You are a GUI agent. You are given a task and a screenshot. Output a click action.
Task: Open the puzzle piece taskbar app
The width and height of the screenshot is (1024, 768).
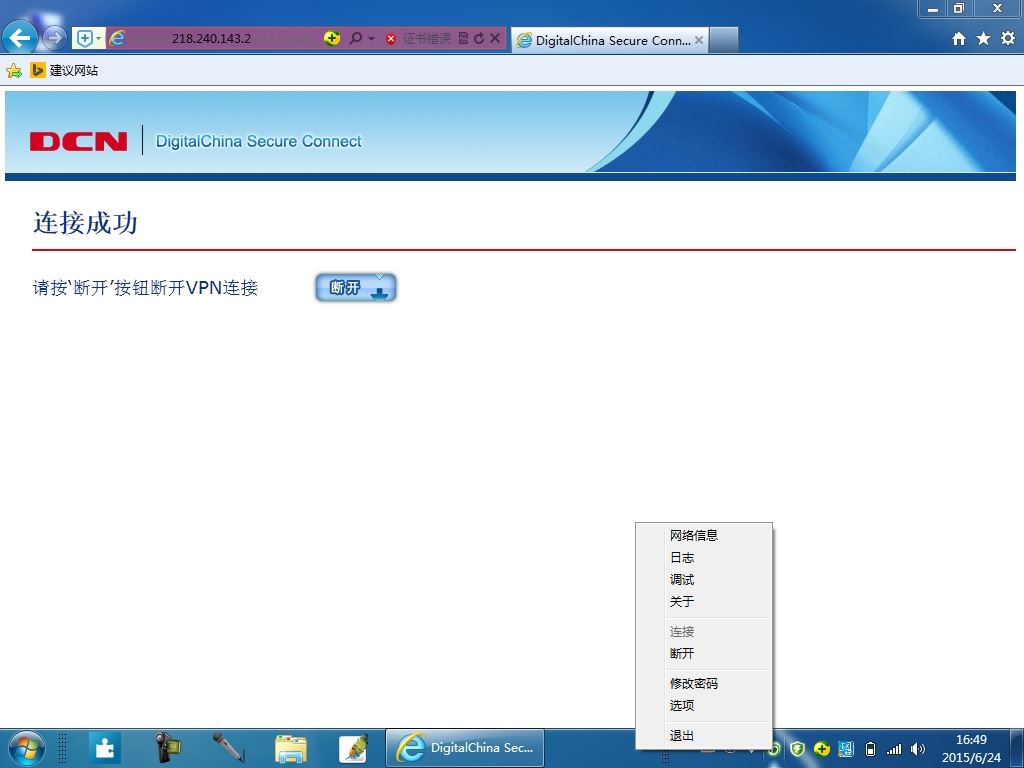[104, 748]
